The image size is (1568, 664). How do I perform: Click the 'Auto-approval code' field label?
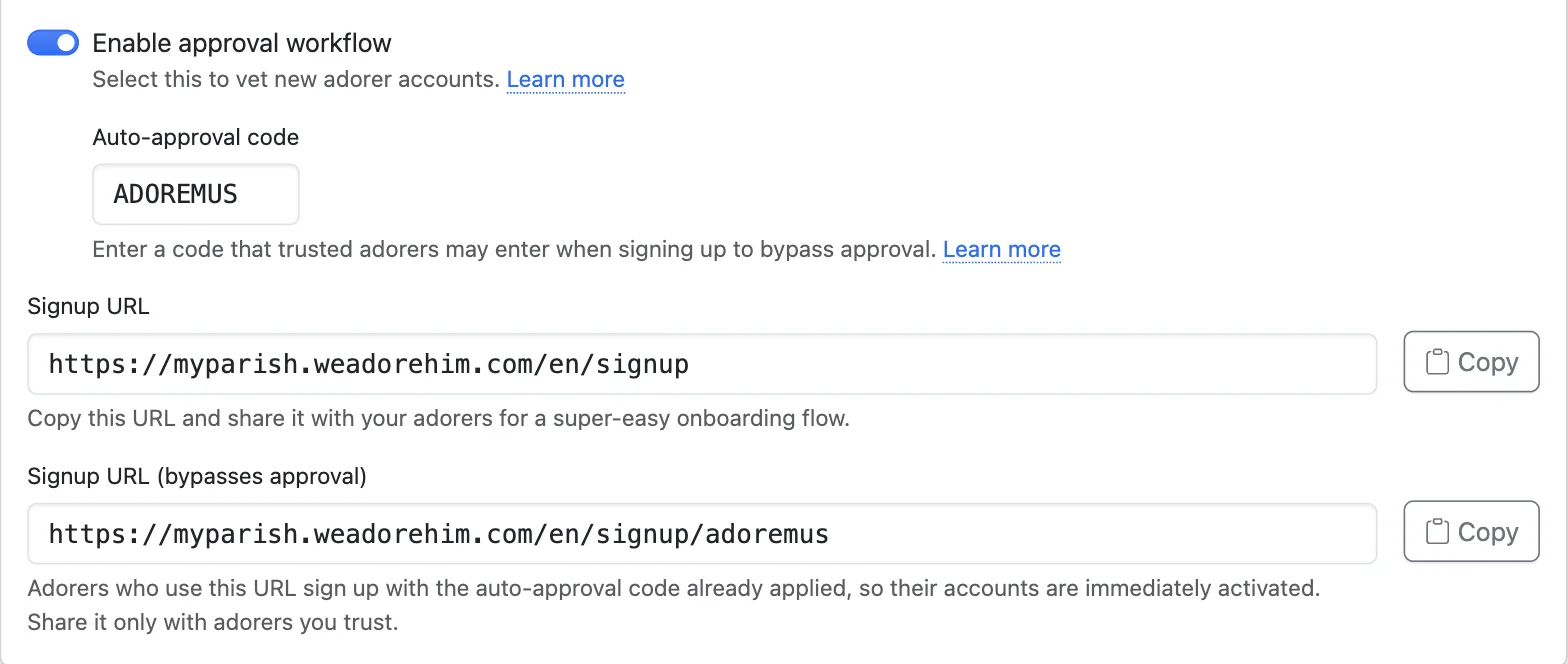pyautogui.click(x=196, y=137)
